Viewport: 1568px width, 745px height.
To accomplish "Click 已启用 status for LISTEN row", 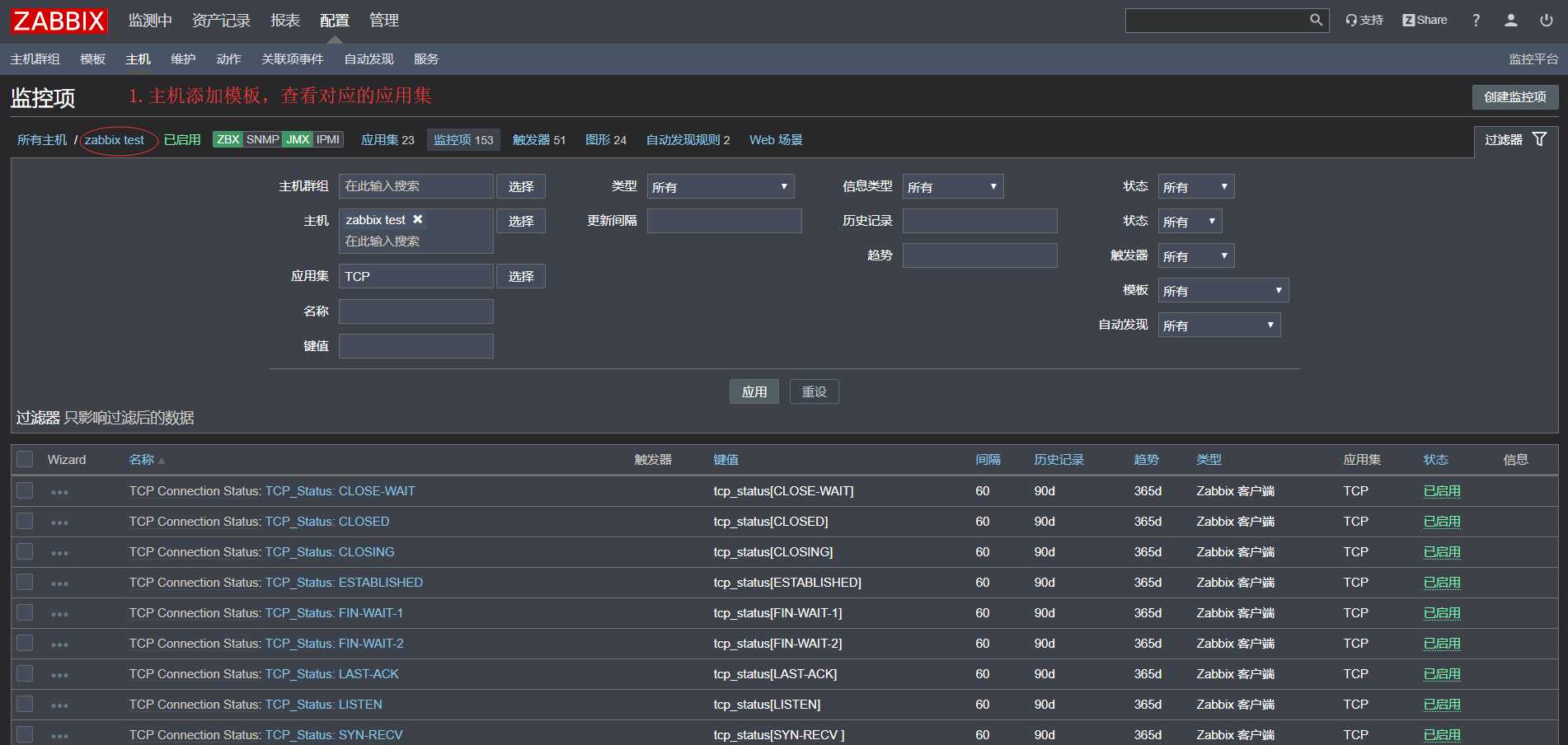I will [x=1442, y=704].
